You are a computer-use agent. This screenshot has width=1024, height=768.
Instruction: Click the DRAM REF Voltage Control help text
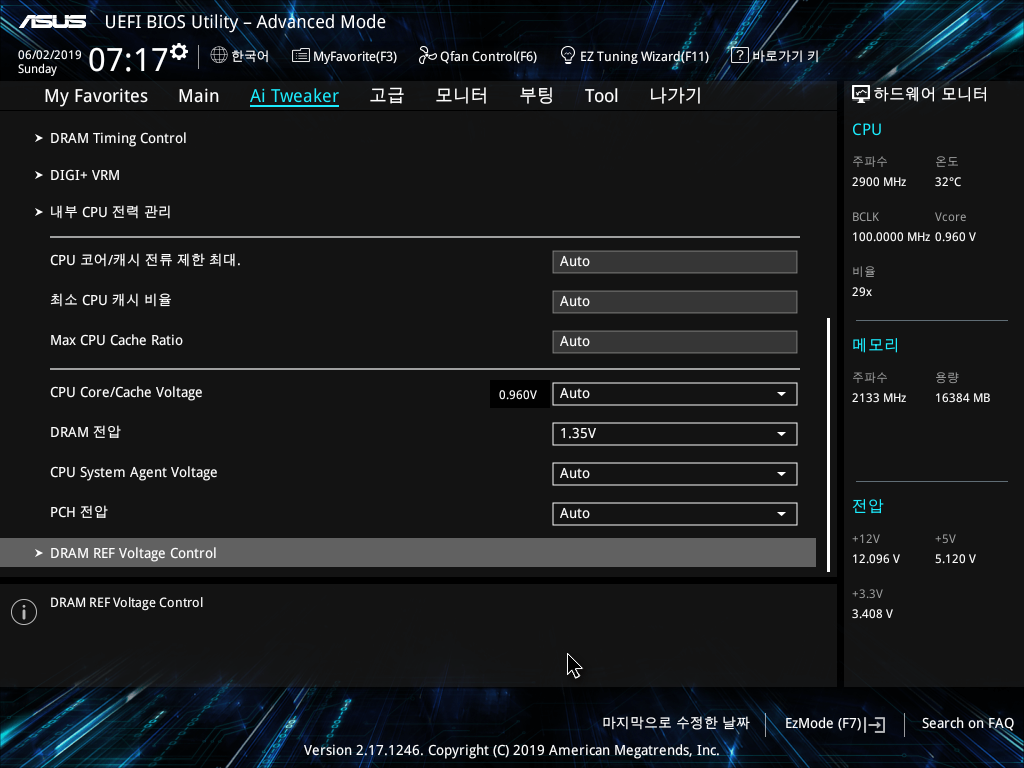coord(126,603)
